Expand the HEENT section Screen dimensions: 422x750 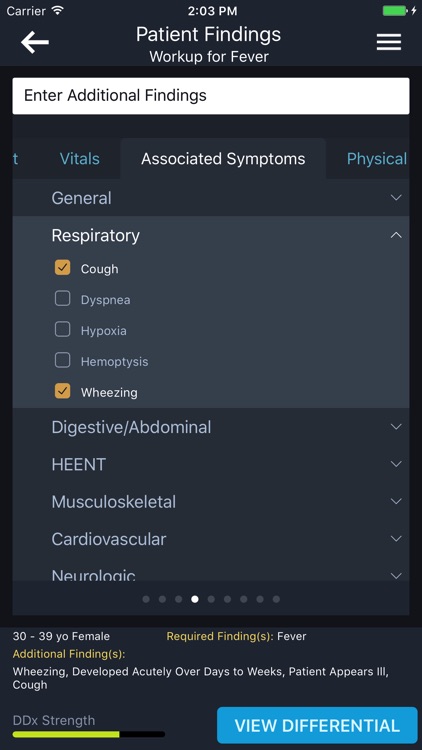(x=211, y=464)
